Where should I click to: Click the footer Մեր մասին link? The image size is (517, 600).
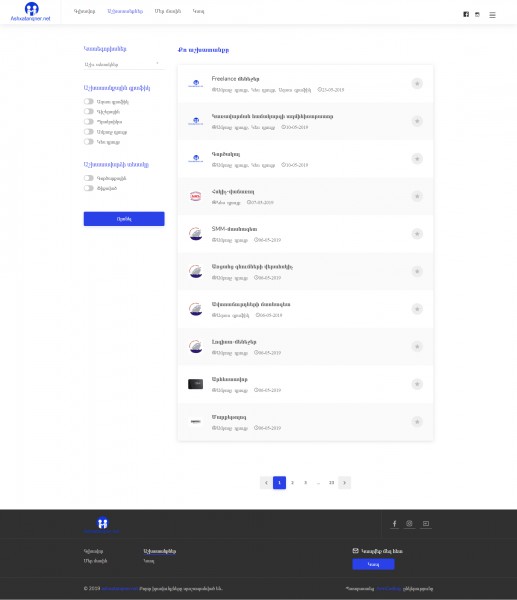(95, 561)
